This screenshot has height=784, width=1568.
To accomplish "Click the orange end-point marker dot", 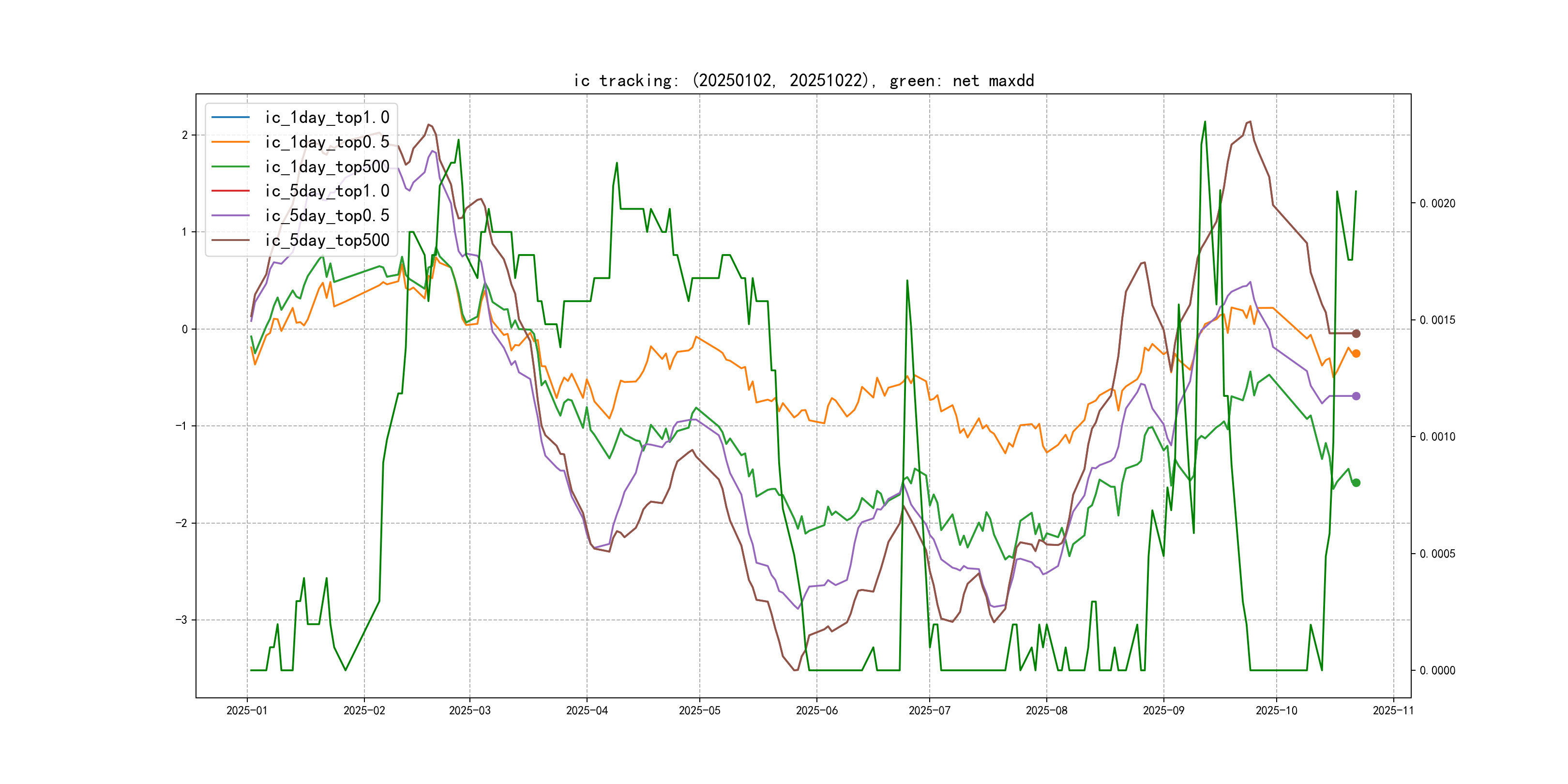I will tap(1356, 354).
